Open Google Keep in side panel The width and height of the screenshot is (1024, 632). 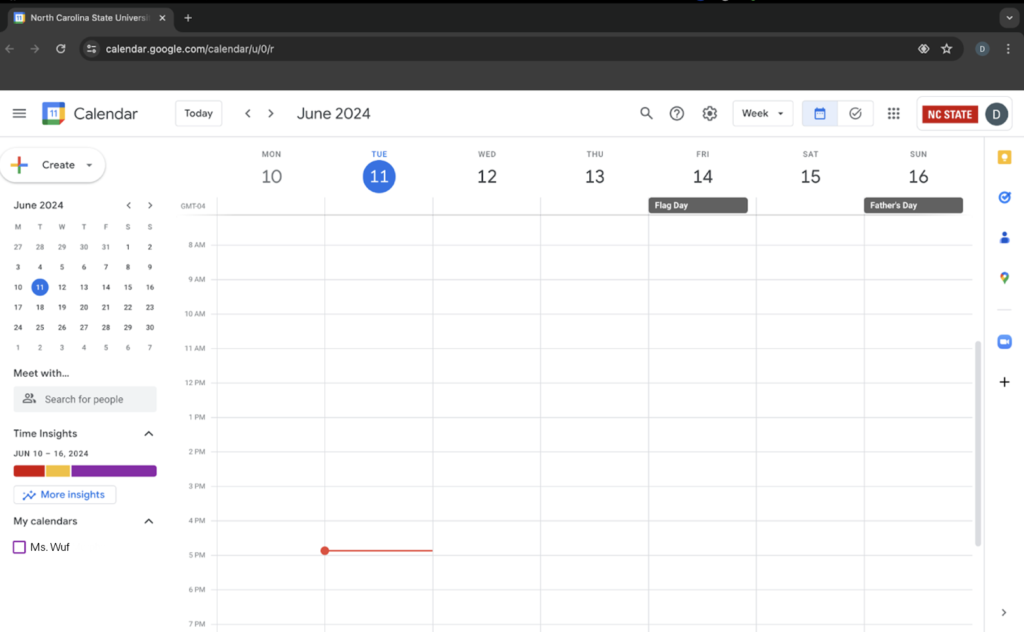pyautogui.click(x=1004, y=157)
